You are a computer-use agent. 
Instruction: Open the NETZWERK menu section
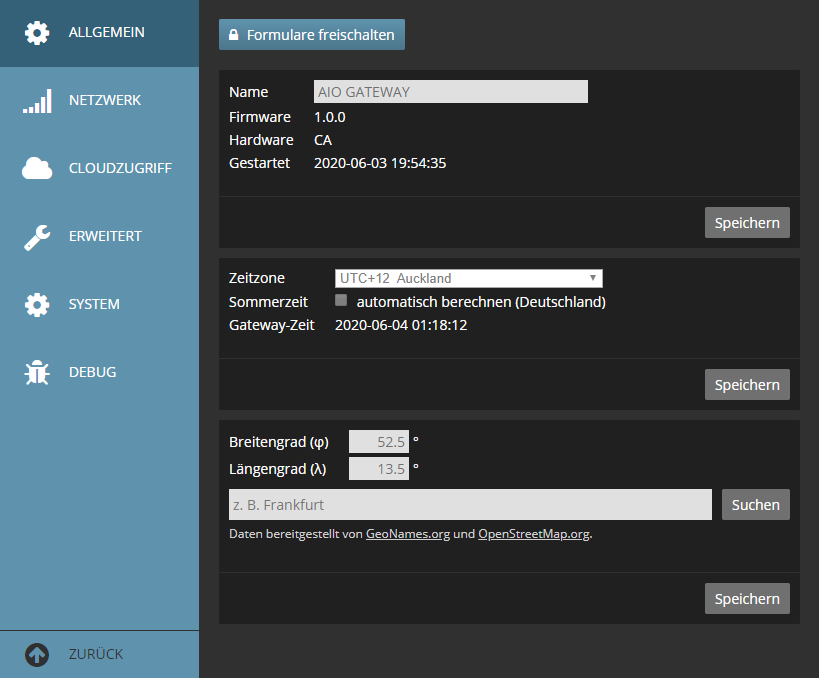tap(104, 101)
